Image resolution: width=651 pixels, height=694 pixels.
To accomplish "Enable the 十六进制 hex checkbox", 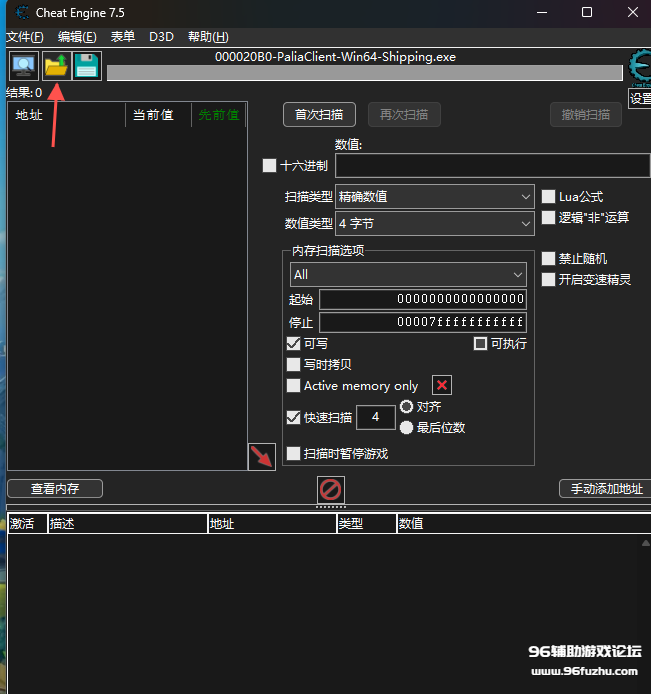I will click(x=269, y=166).
